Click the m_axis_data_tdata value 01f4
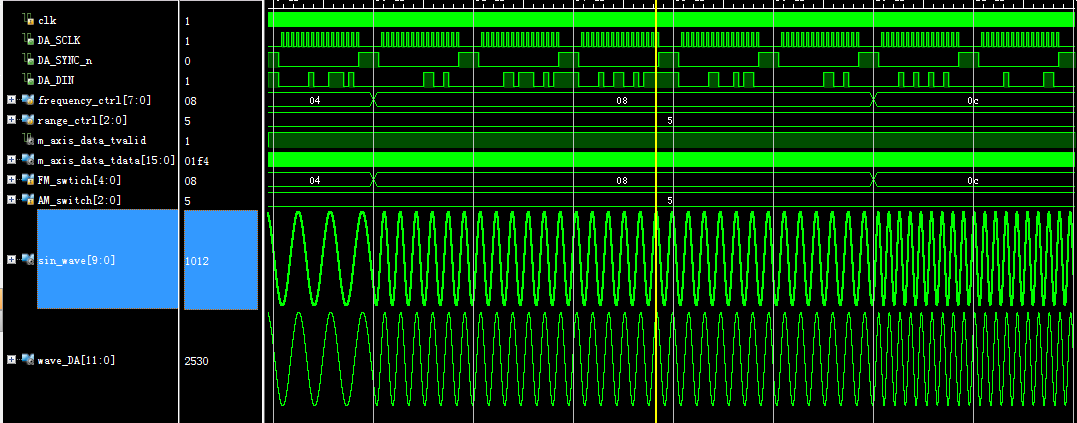 pos(195,160)
